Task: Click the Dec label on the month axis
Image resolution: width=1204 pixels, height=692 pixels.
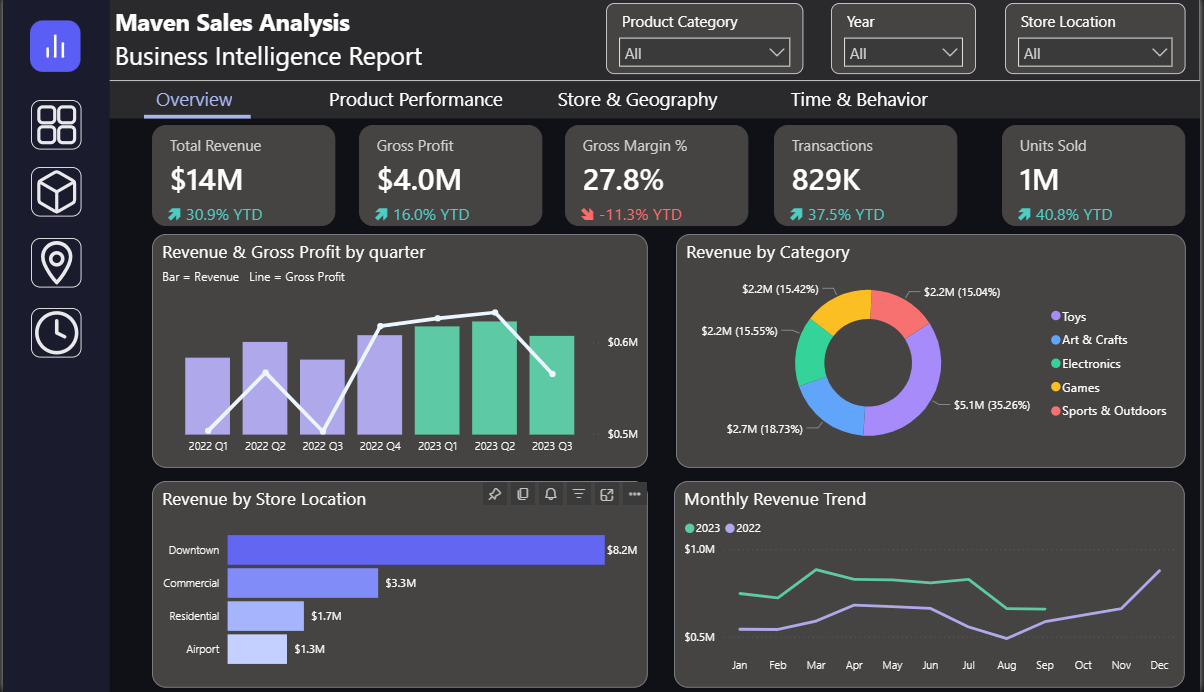Action: (x=1160, y=665)
